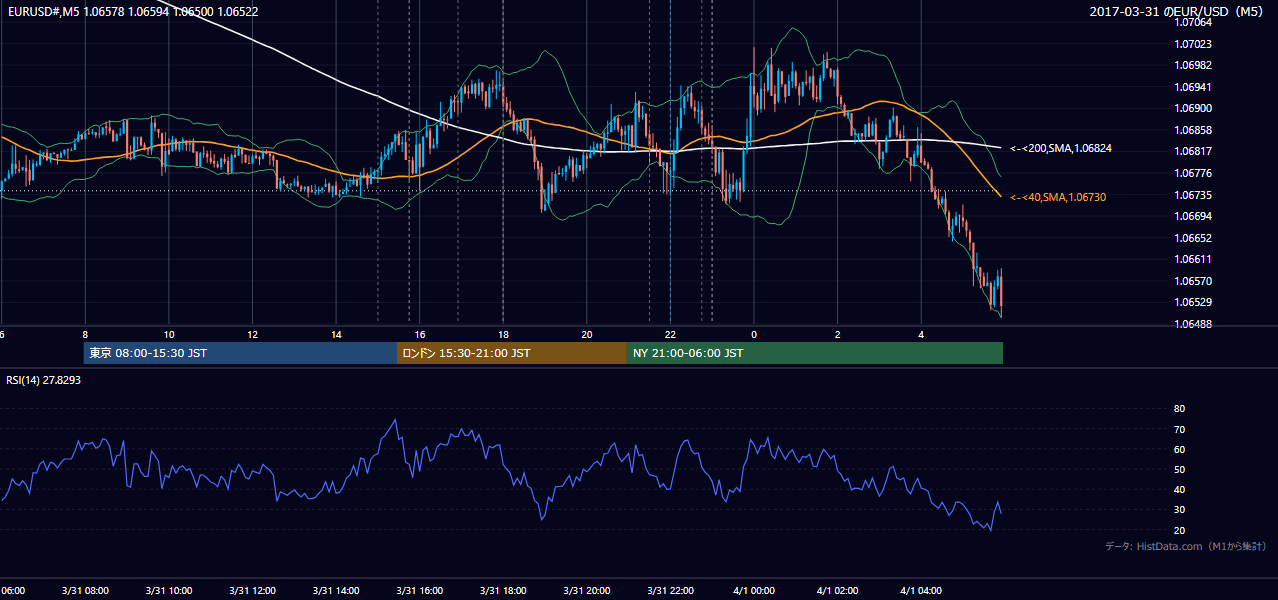Click the HistData.com data source credit

click(1186, 546)
